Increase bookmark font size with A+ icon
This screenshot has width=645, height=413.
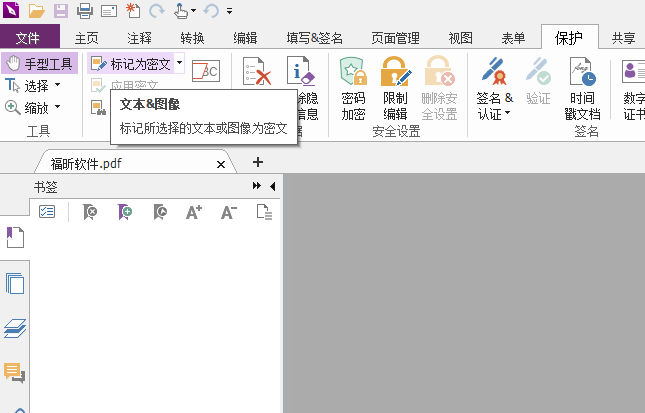[x=194, y=212]
